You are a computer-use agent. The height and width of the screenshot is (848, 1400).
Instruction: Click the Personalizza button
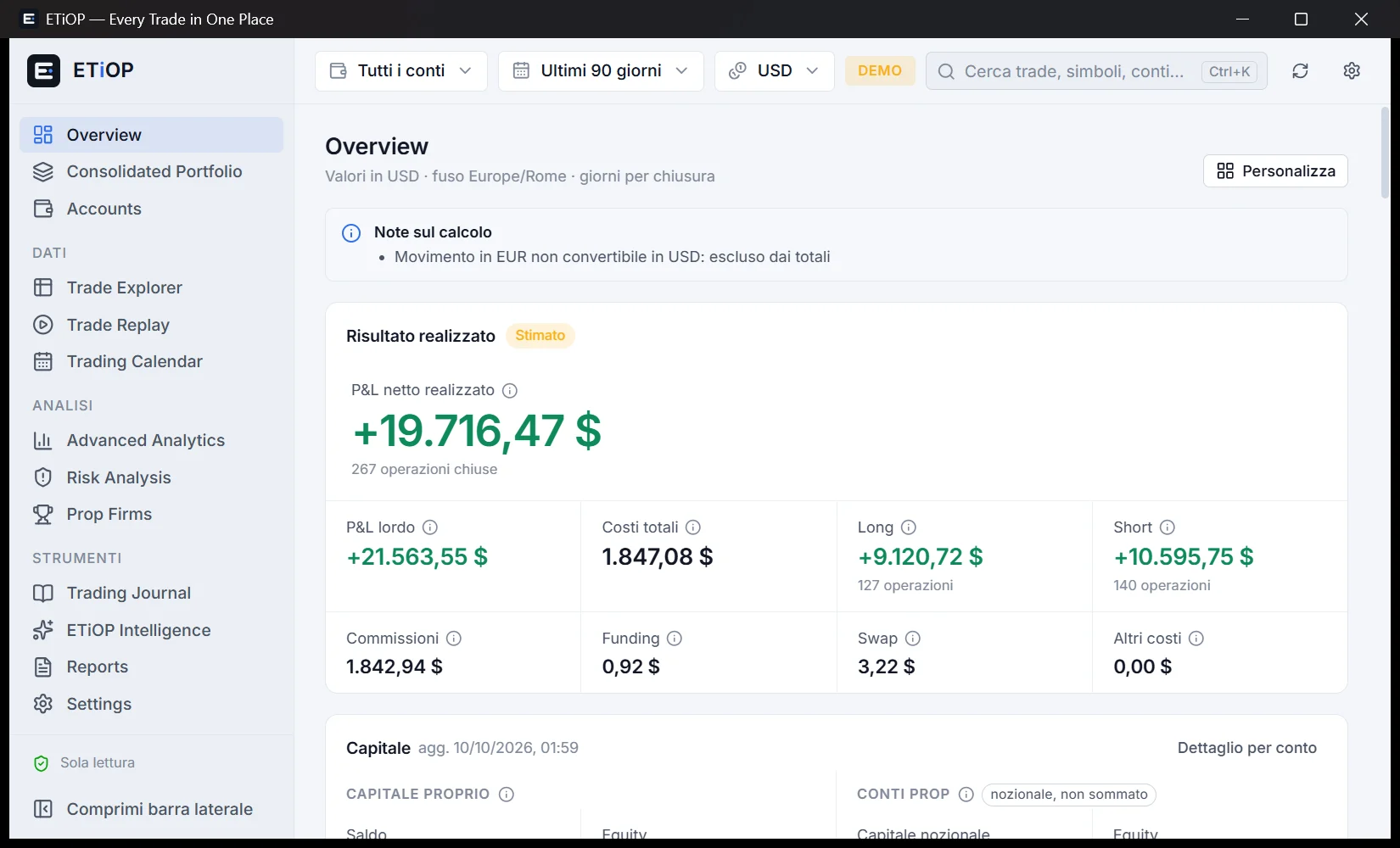(x=1275, y=171)
